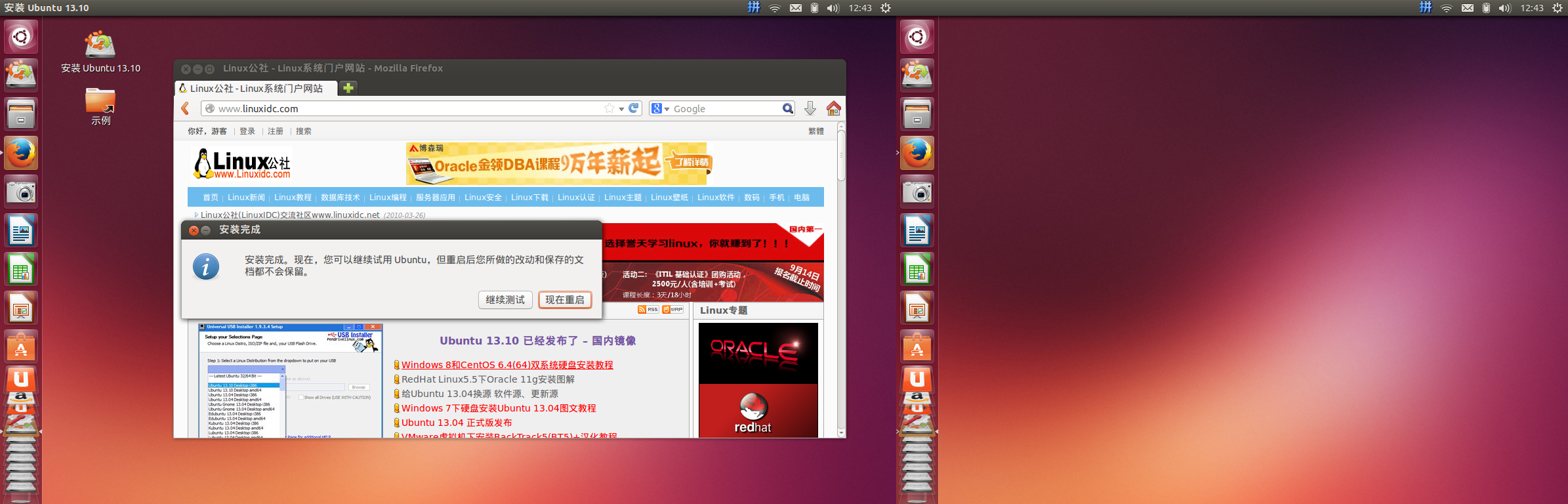Open the Windows 8和CentOS 6.4 双系统 tutorial link
Image resolution: width=1568 pixels, height=504 pixels.
point(507,365)
